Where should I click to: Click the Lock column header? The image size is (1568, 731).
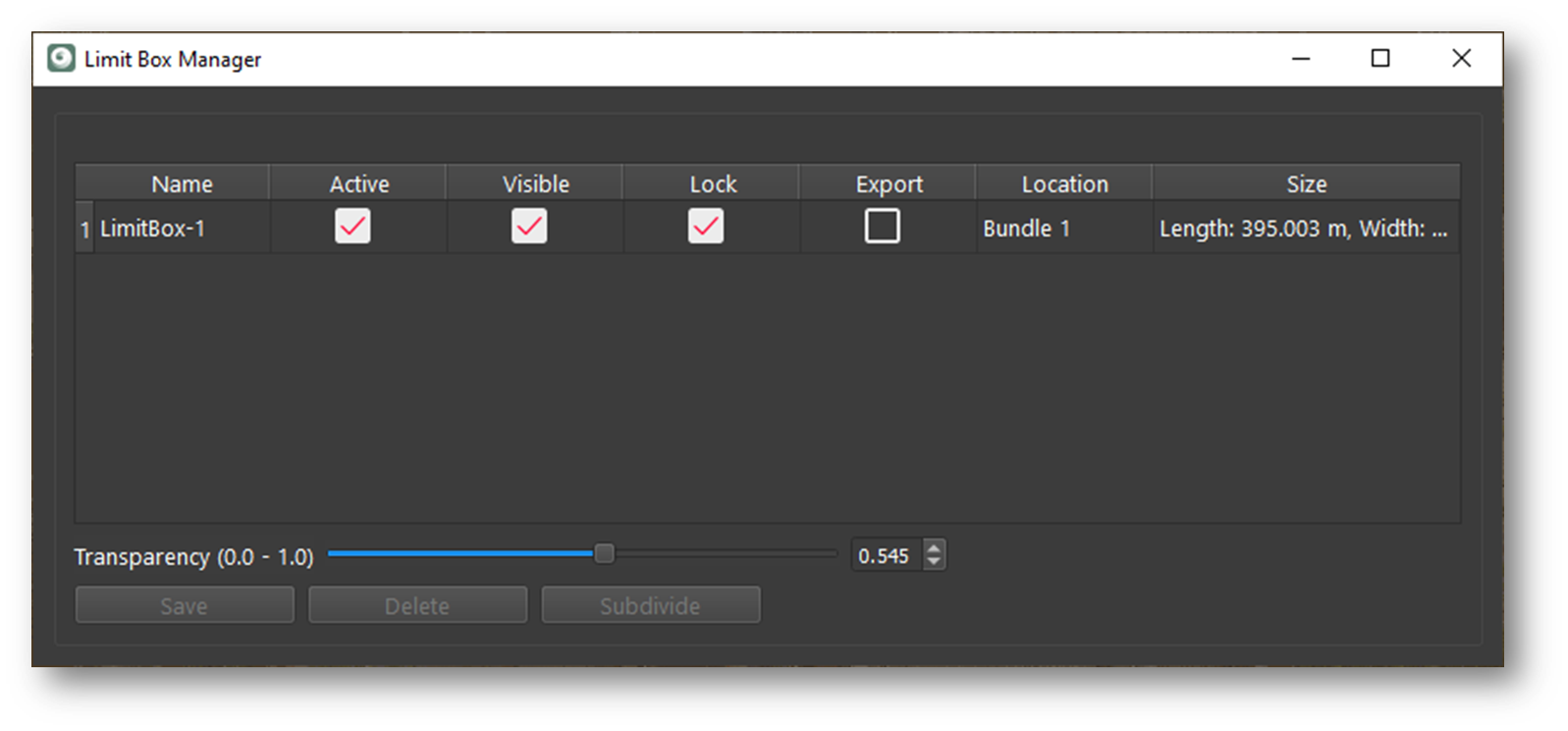tap(712, 183)
